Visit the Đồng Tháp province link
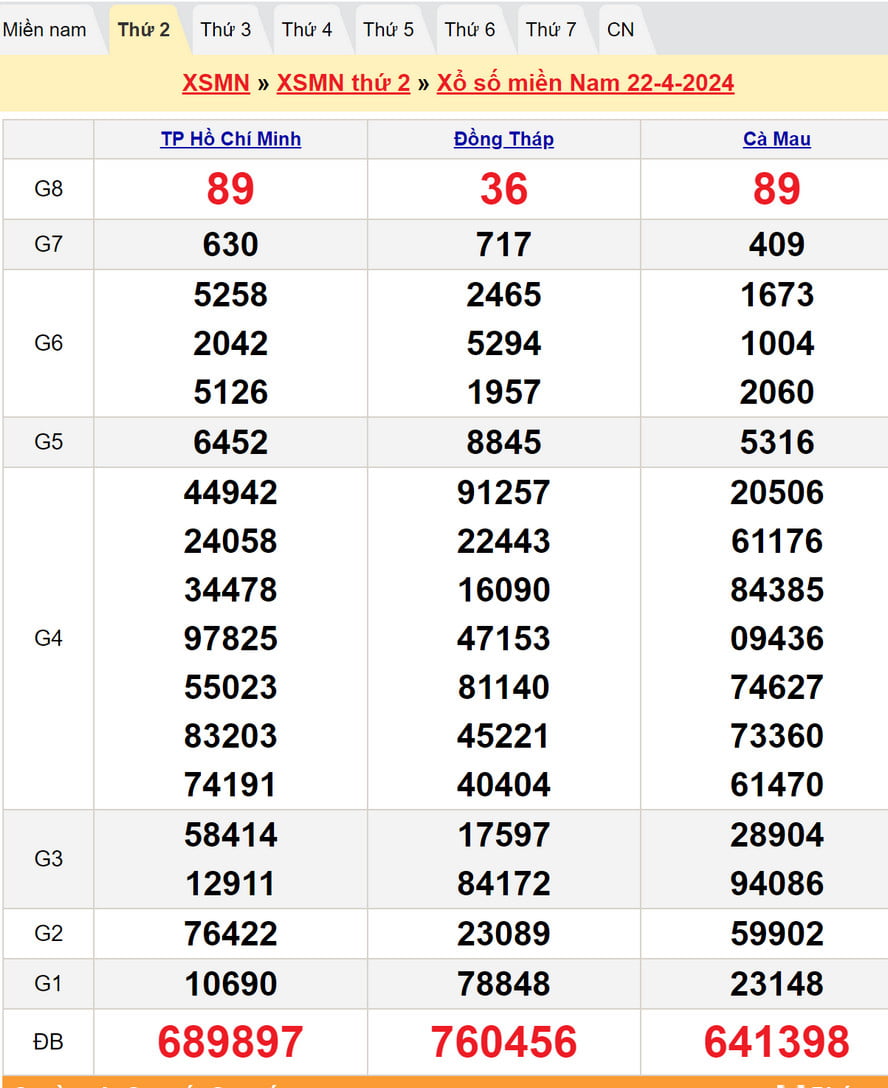This screenshot has height=1088, width=888. tap(503, 140)
